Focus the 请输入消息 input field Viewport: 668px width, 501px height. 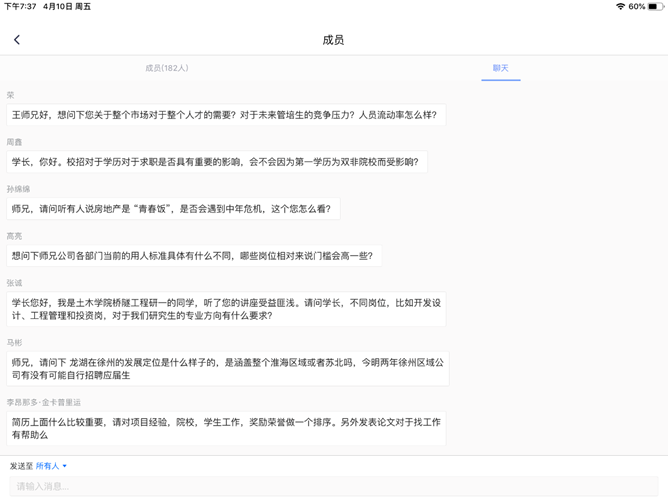(x=334, y=487)
